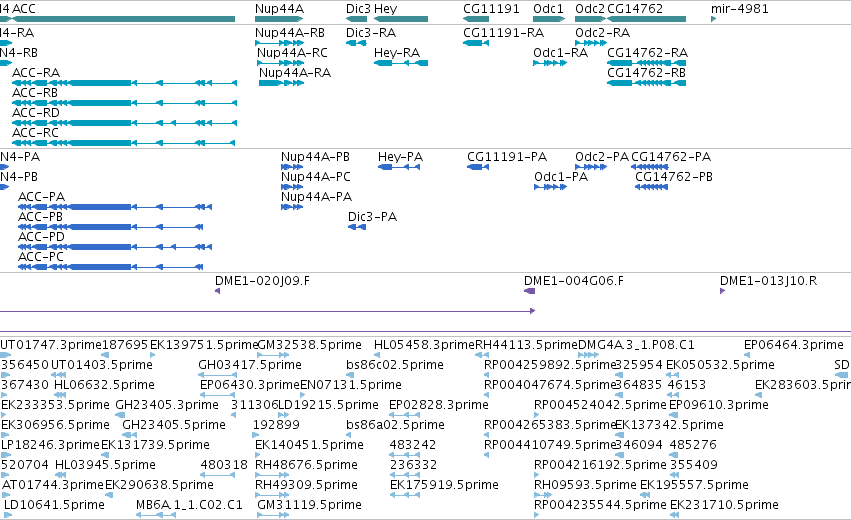This screenshot has height=520, width=851.
Task: Click the DME1-004G06.F clone label
Action: (574, 281)
